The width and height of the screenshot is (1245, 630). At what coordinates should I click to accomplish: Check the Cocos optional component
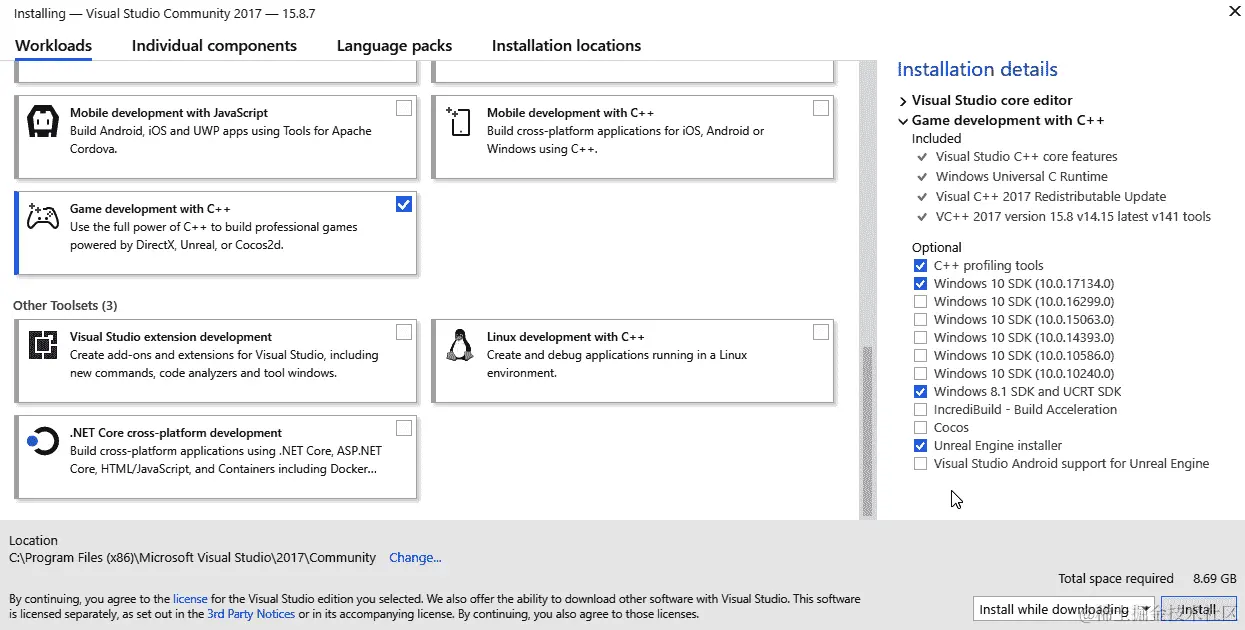click(x=920, y=428)
